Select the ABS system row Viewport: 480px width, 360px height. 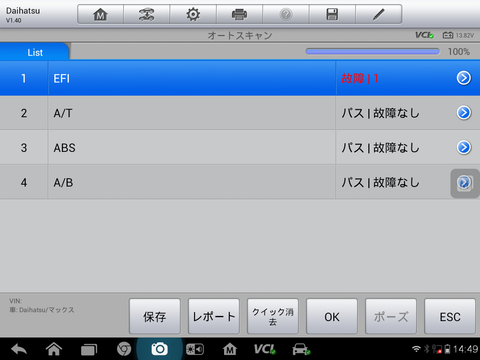pyautogui.click(x=240, y=148)
